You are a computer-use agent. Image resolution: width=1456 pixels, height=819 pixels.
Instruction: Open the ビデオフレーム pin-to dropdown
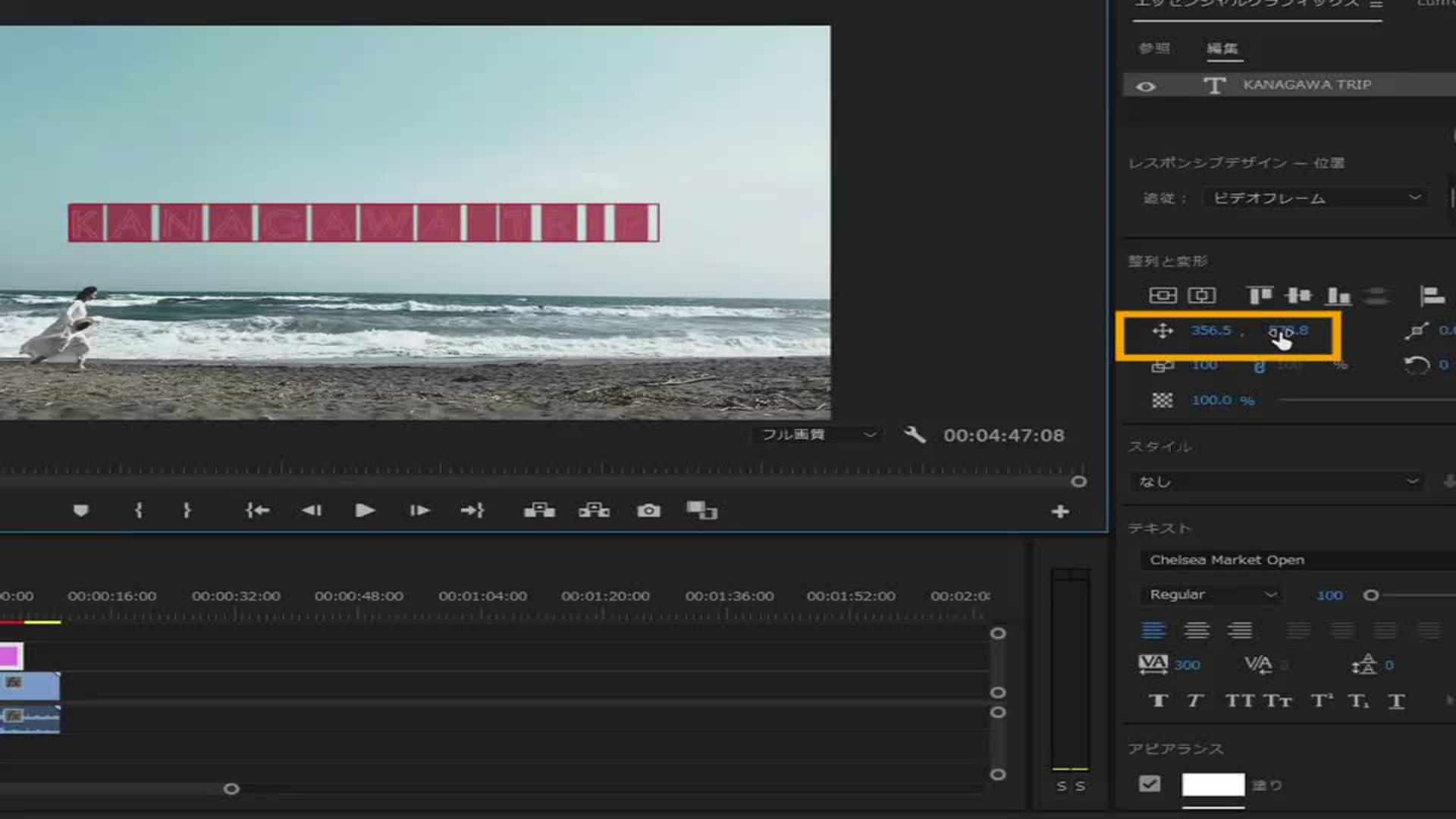click(1316, 198)
